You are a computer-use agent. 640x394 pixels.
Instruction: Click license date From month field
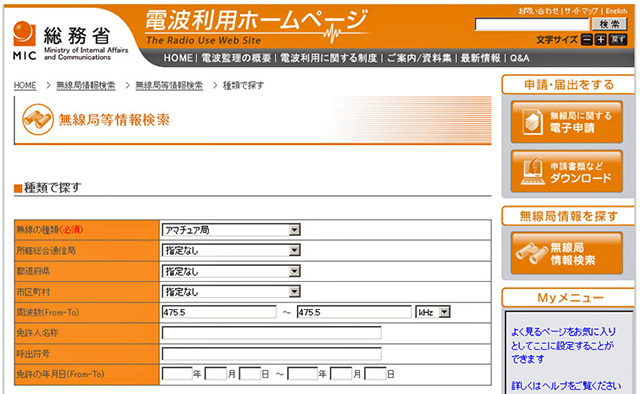pyautogui.click(x=216, y=374)
